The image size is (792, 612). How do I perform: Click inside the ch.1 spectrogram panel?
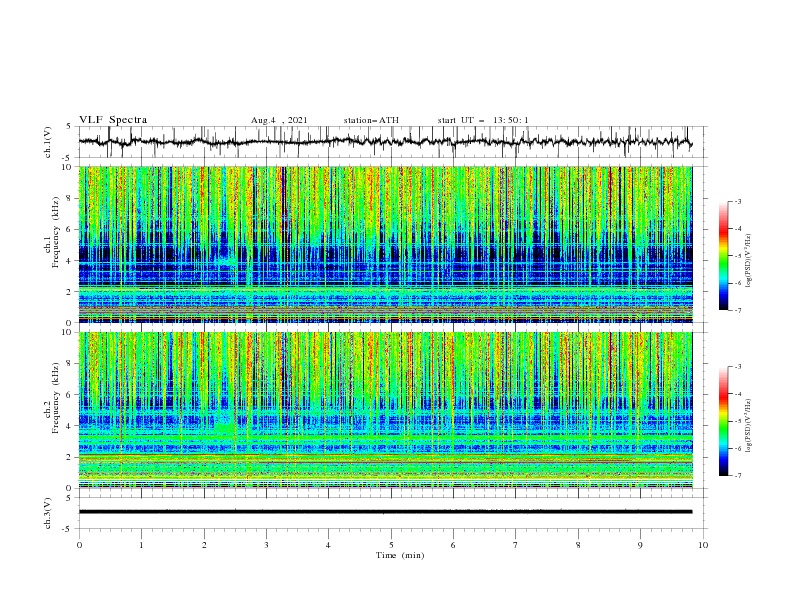click(x=385, y=244)
